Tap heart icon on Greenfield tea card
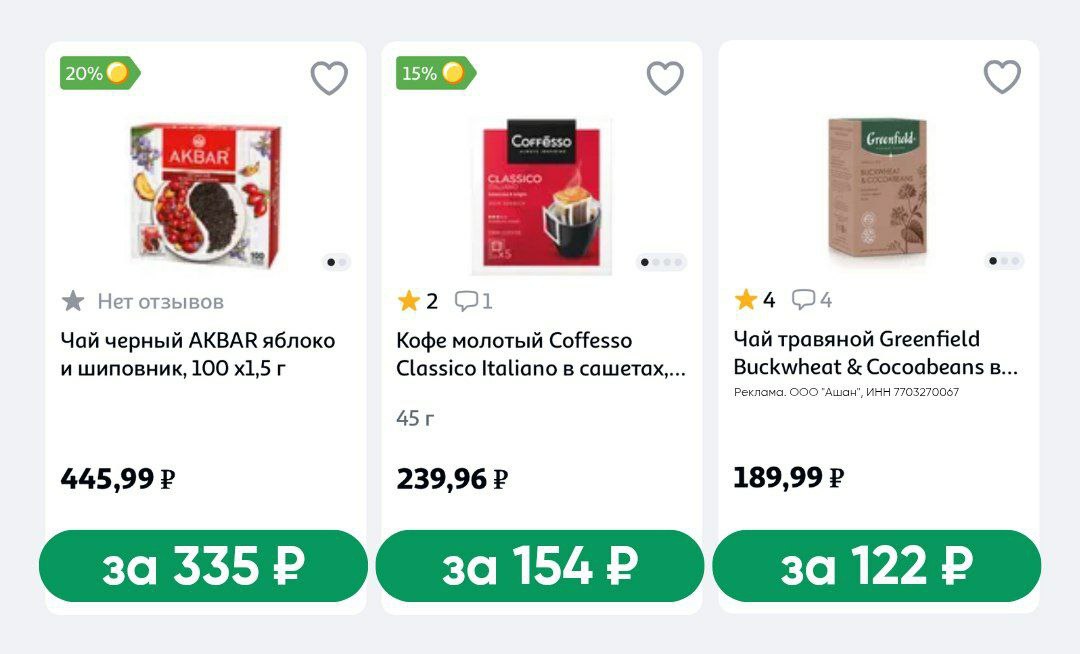Screen dimensions: 1080x654 point(1002,77)
